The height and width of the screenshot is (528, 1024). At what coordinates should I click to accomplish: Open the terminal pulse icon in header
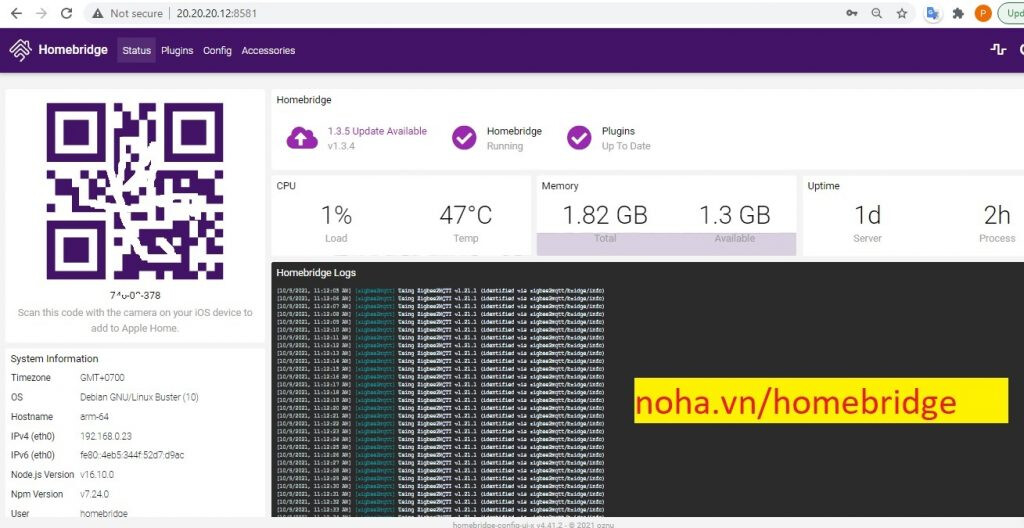[997, 49]
